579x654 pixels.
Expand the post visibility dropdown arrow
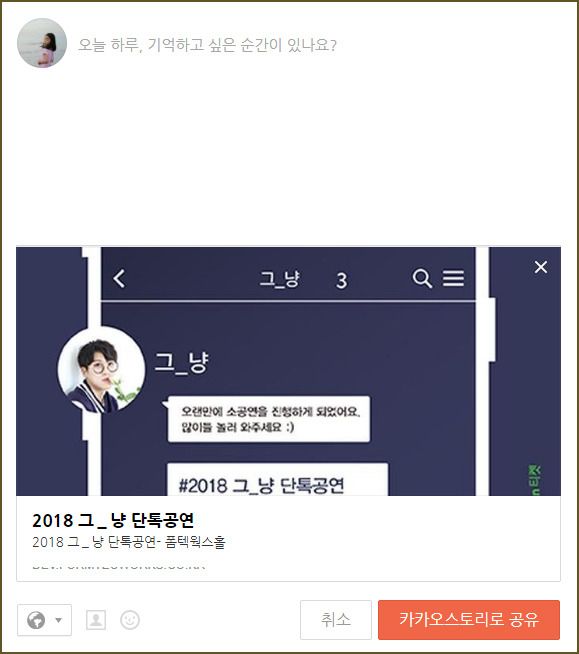click(x=59, y=620)
